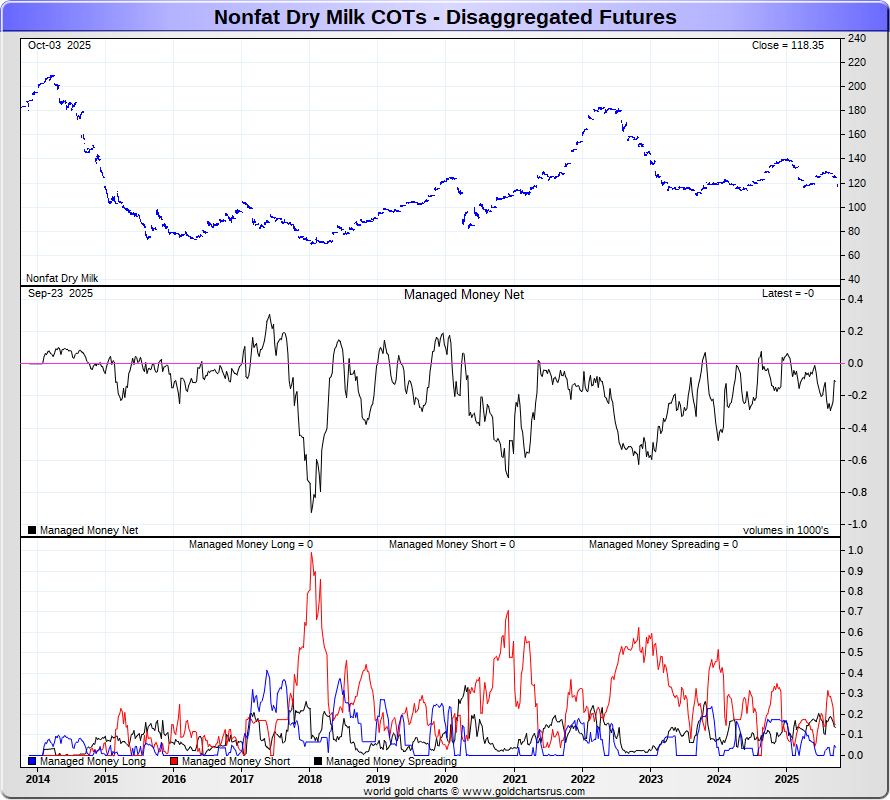Click 'Managed Money Long = 0' readout

(x=251, y=544)
